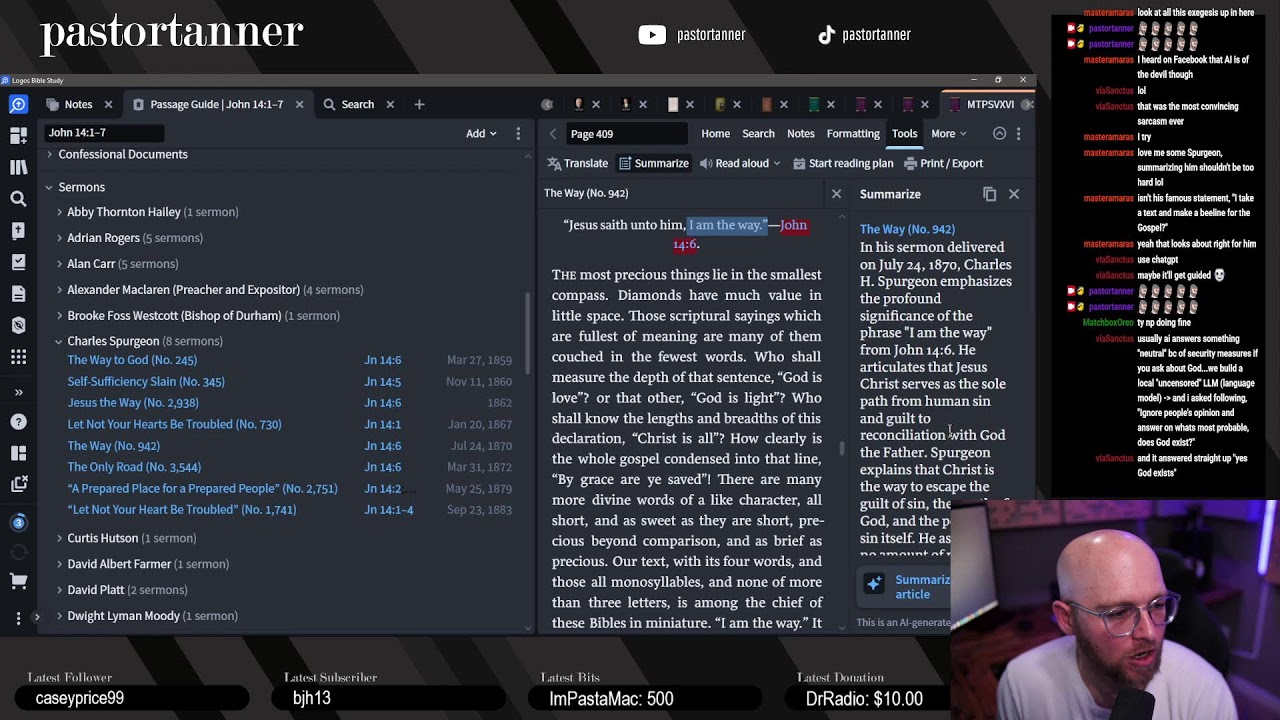The image size is (1280, 720).
Task: Open sermon The Way to God (No. 245)
Action: point(132,360)
